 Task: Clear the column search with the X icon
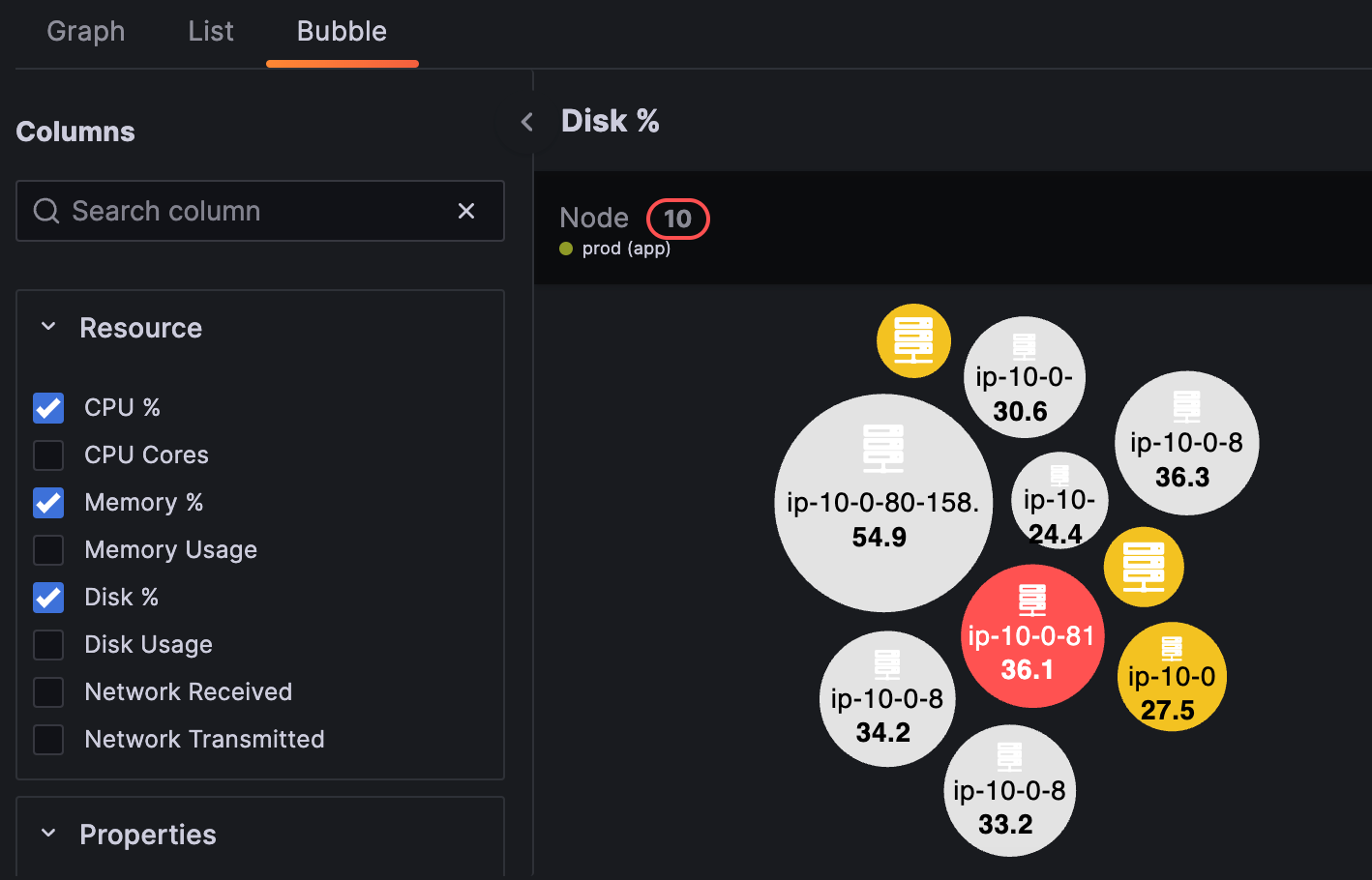(466, 211)
